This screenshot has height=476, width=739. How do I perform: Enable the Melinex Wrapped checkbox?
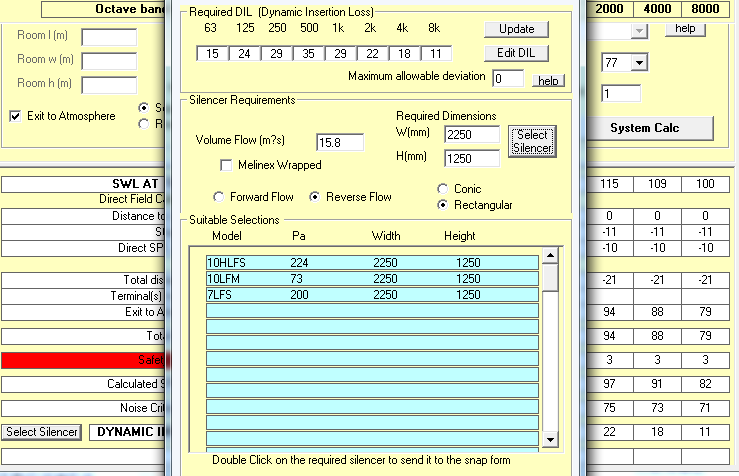(x=226, y=164)
